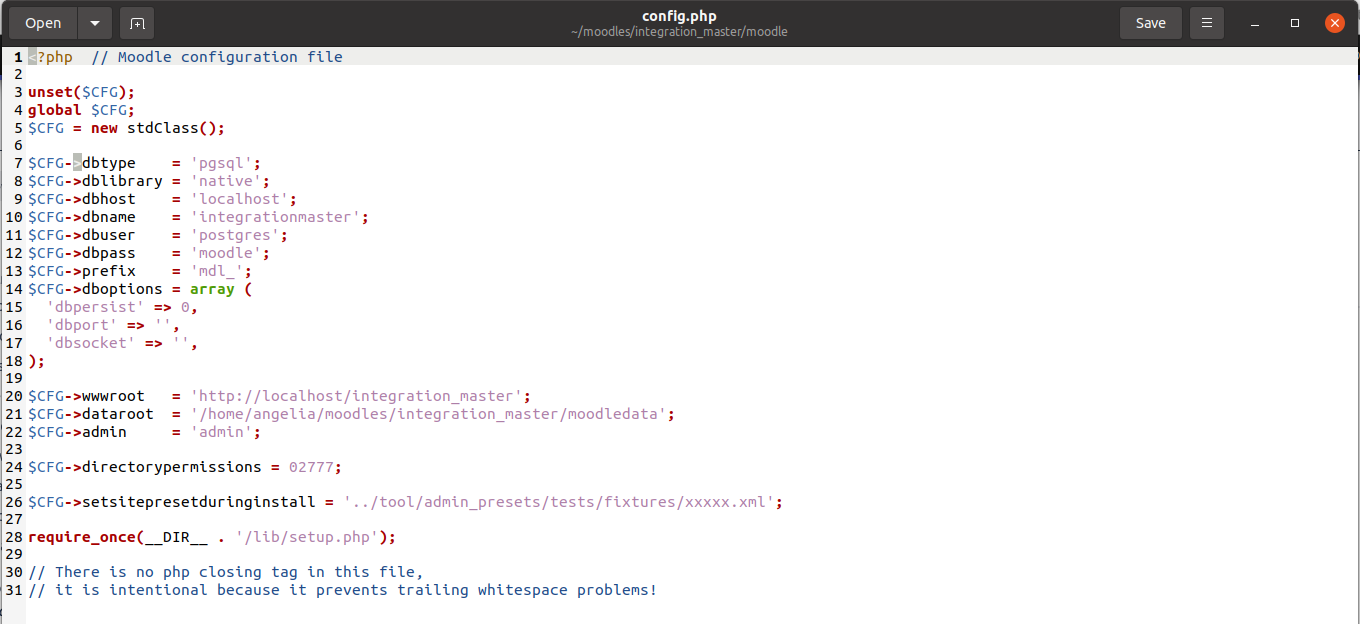Click the closing ');' on line 18
This screenshot has height=624, width=1360.
pos(37,361)
